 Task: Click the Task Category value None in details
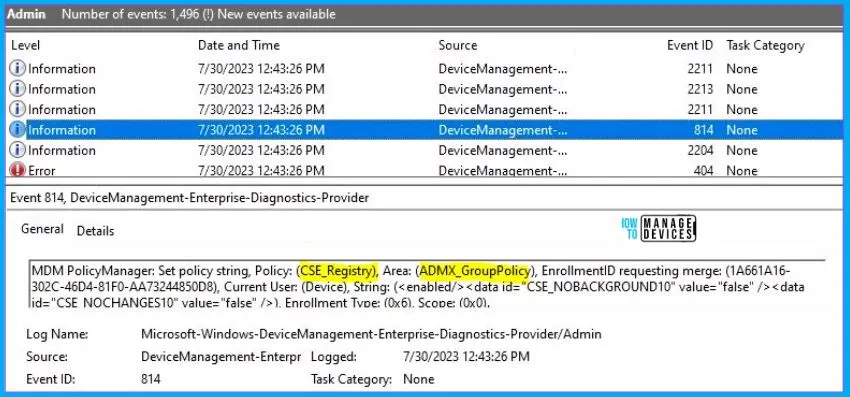[418, 379]
